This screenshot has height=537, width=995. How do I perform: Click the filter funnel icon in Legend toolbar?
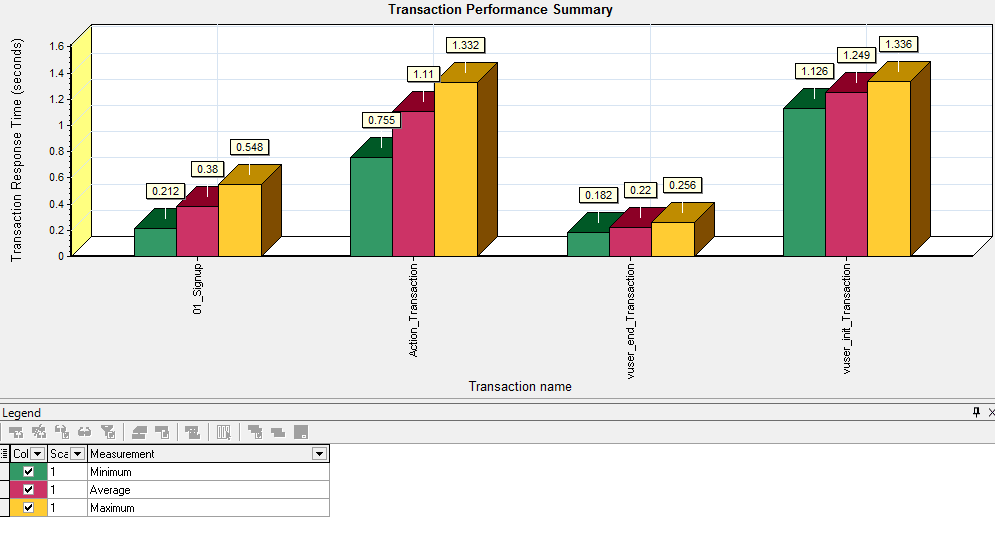pyautogui.click(x=108, y=432)
